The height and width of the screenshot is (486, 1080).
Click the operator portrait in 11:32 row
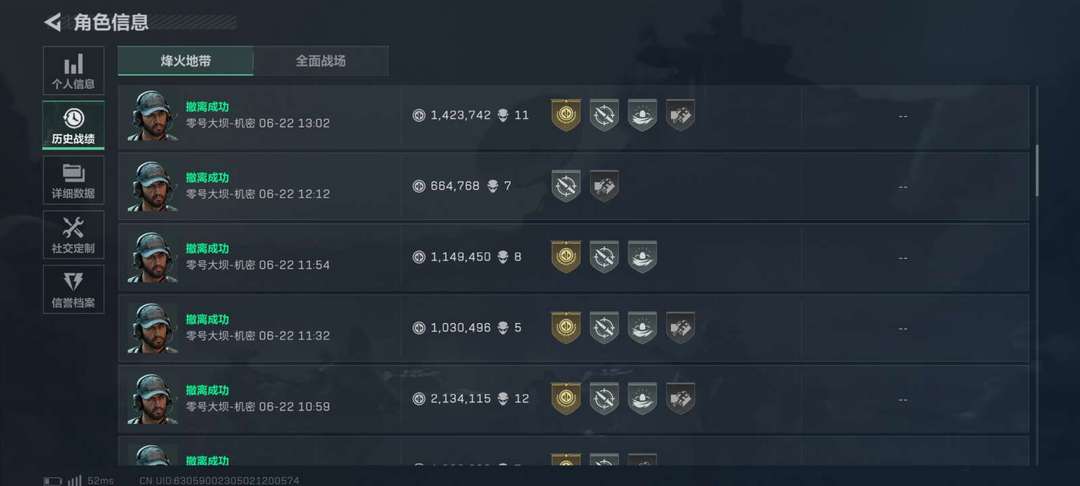[153, 328]
